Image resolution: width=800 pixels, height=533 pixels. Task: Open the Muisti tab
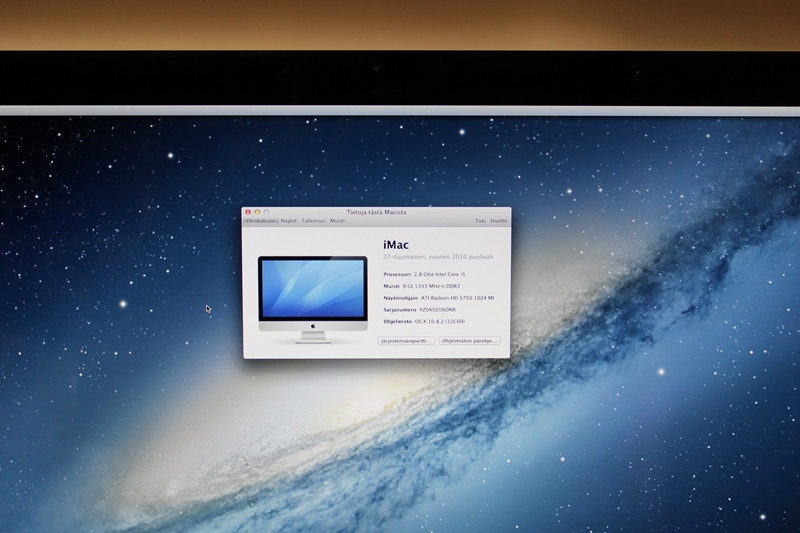(337, 221)
